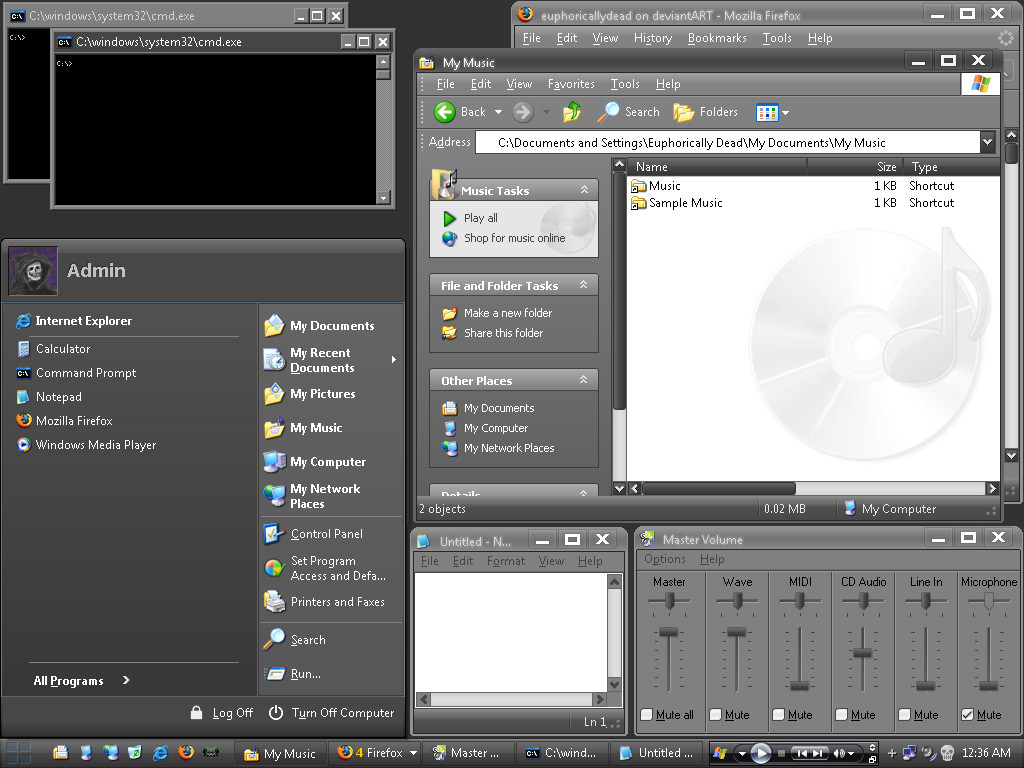Image resolution: width=1024 pixels, height=768 pixels.
Task: Check the Mute all box under Master
Action: [x=647, y=715]
